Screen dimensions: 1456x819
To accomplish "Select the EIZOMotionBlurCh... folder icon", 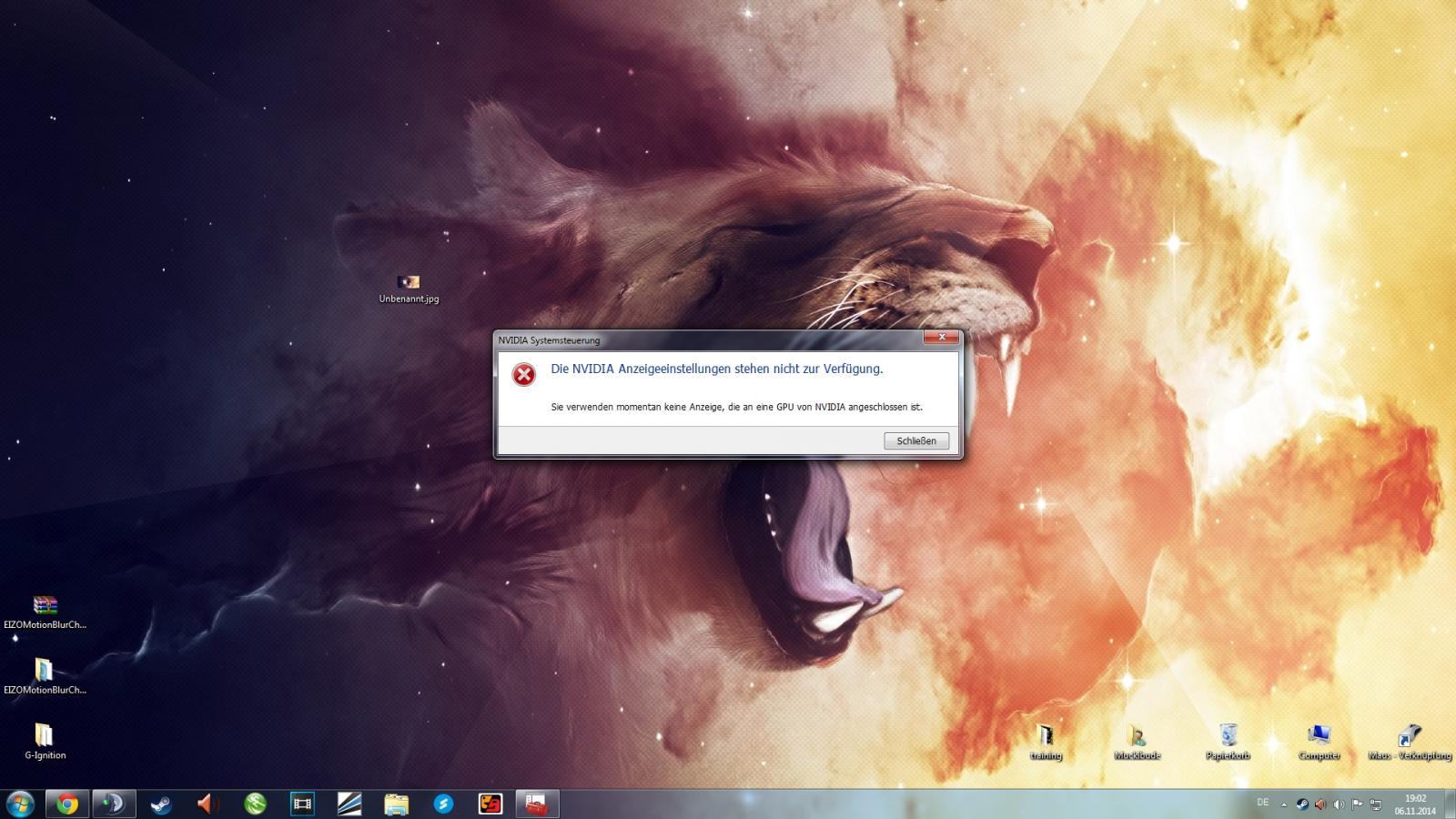I will [45, 678].
